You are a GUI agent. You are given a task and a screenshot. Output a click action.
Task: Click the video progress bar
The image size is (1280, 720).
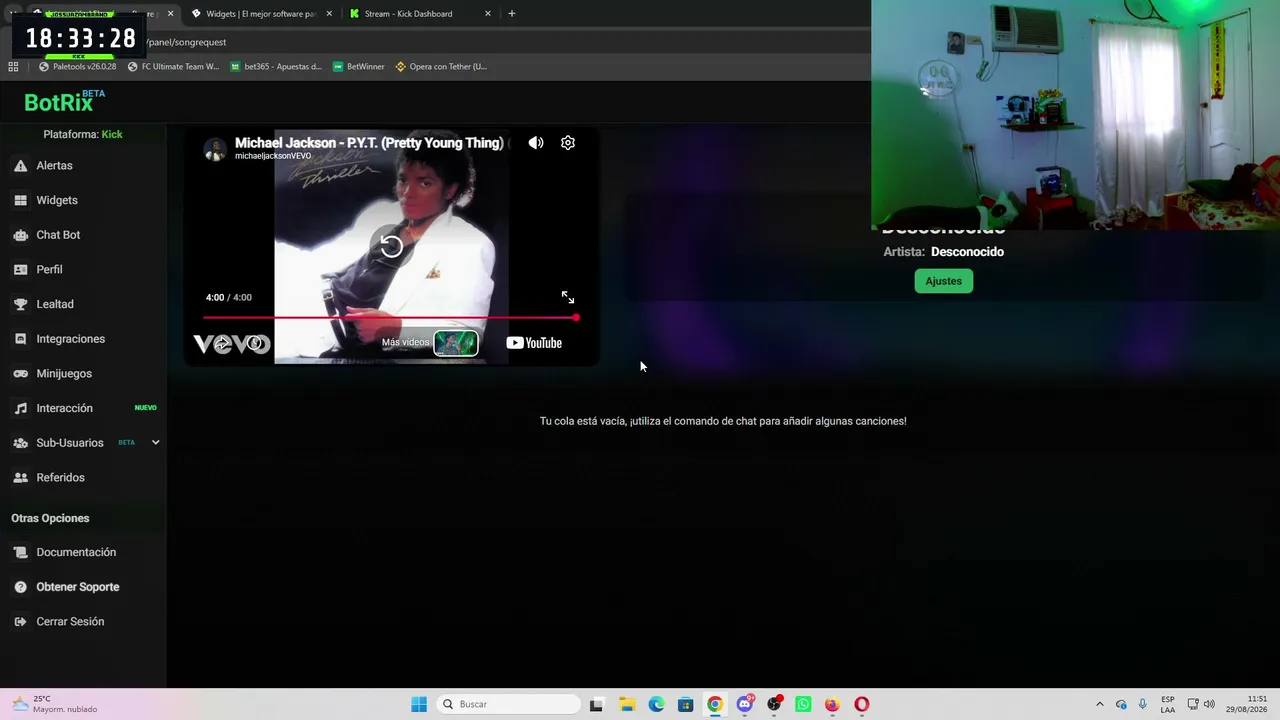[x=390, y=318]
